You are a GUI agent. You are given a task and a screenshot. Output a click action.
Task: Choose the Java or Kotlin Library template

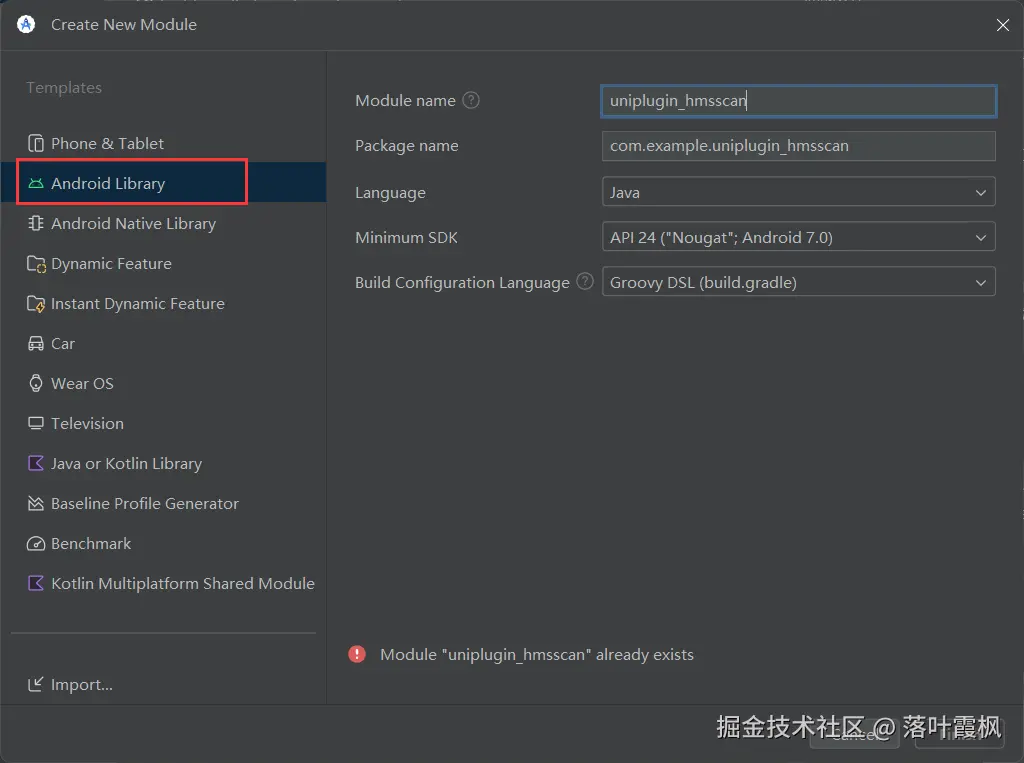tap(163, 463)
